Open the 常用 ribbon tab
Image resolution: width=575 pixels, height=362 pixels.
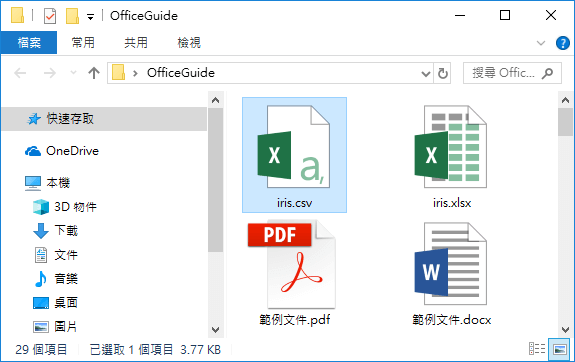(x=83, y=43)
